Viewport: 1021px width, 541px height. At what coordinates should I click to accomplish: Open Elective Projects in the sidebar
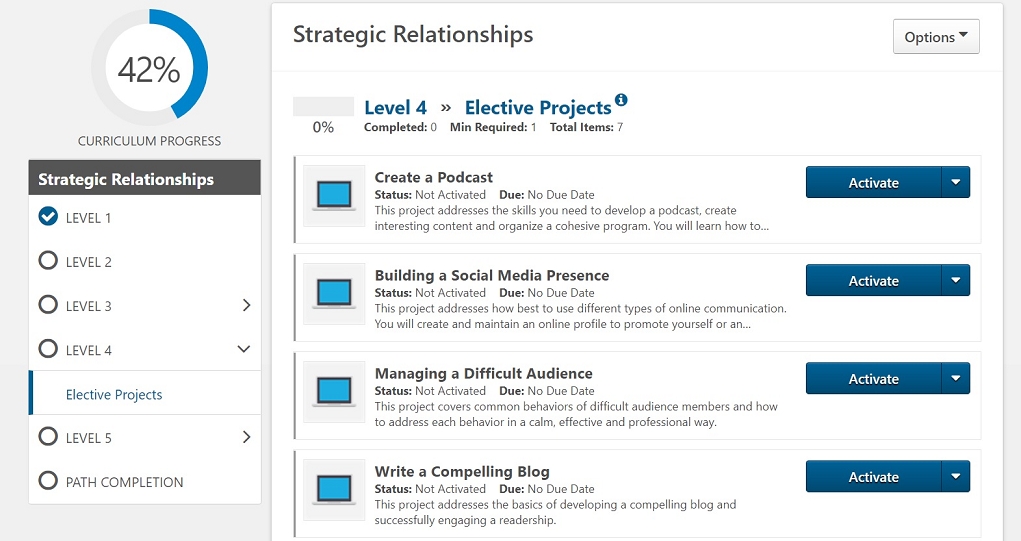click(114, 395)
